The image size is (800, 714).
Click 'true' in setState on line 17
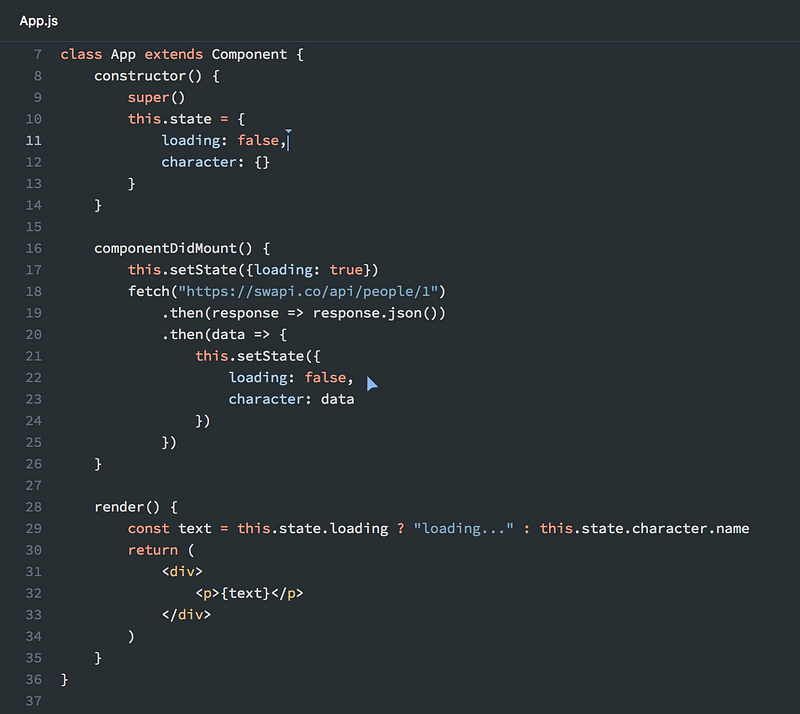coord(346,269)
